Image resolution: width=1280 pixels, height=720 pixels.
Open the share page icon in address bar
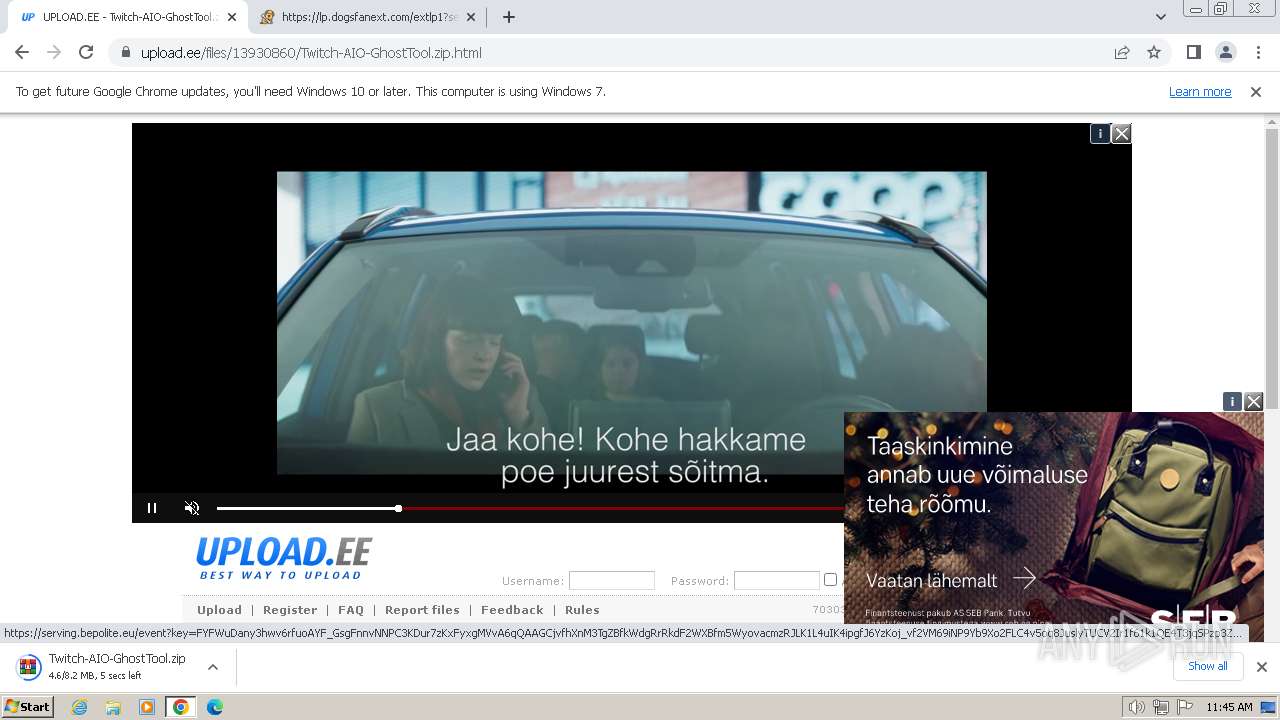1122,53
